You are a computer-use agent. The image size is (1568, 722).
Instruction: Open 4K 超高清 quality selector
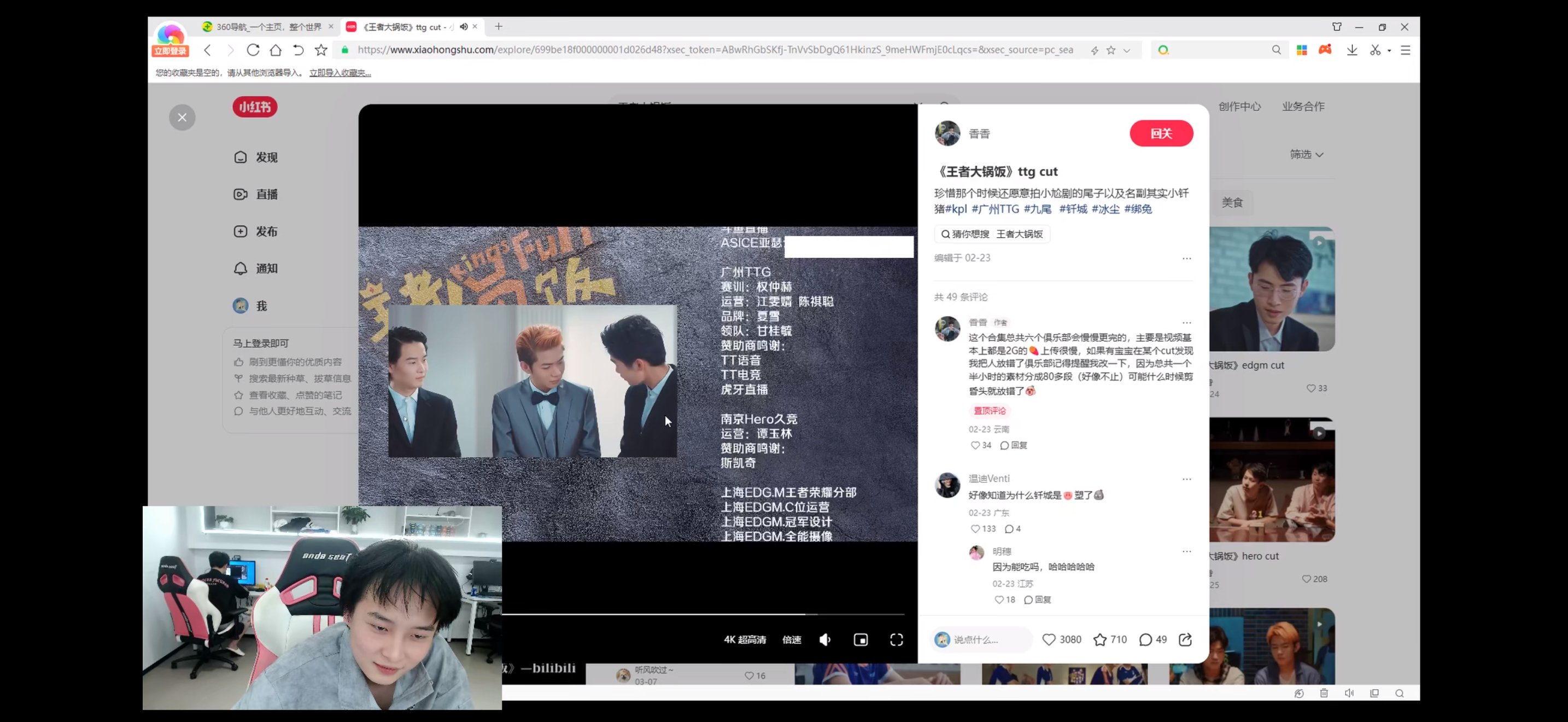[x=745, y=640]
